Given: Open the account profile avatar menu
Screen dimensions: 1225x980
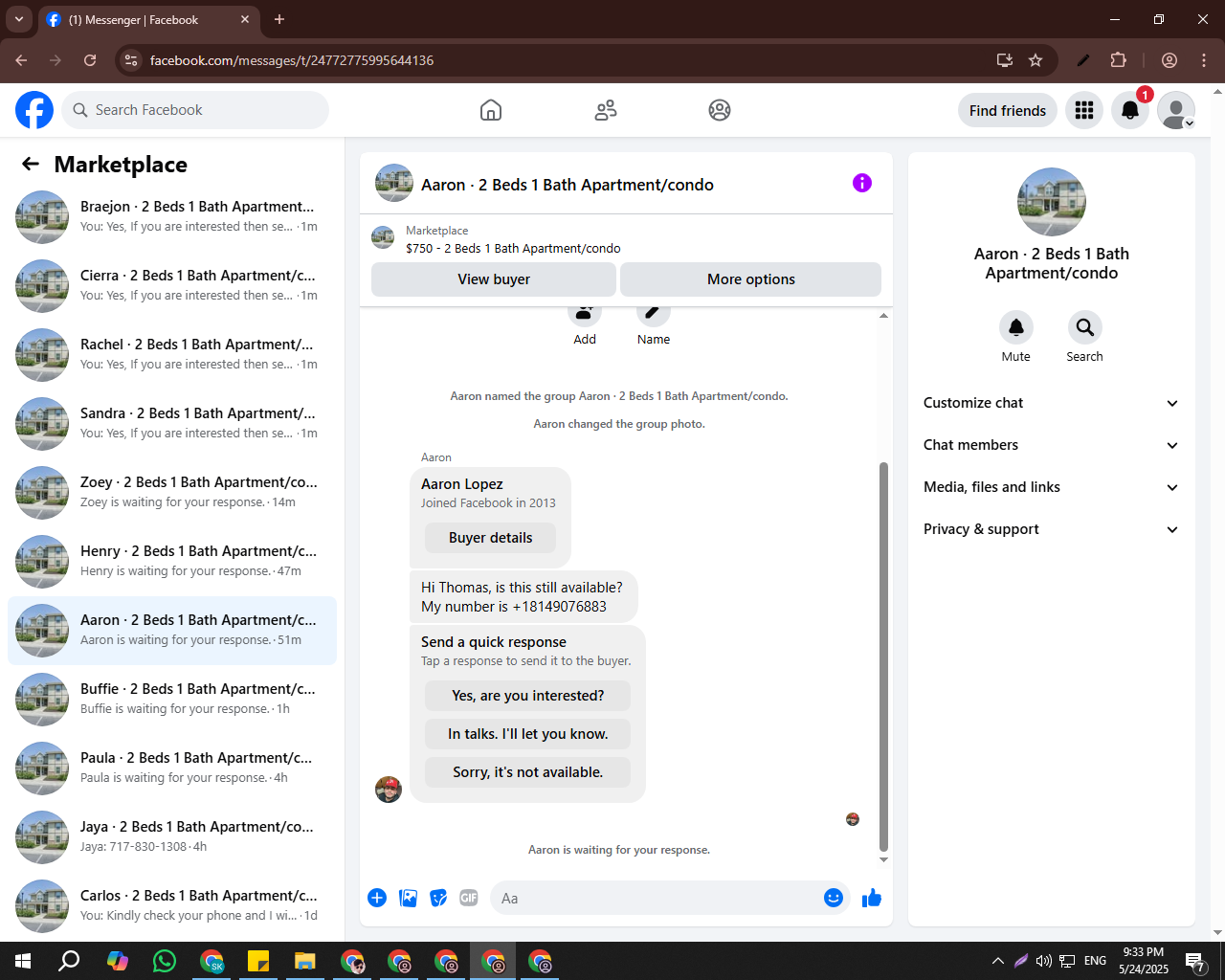Looking at the screenshot, I should (1176, 110).
